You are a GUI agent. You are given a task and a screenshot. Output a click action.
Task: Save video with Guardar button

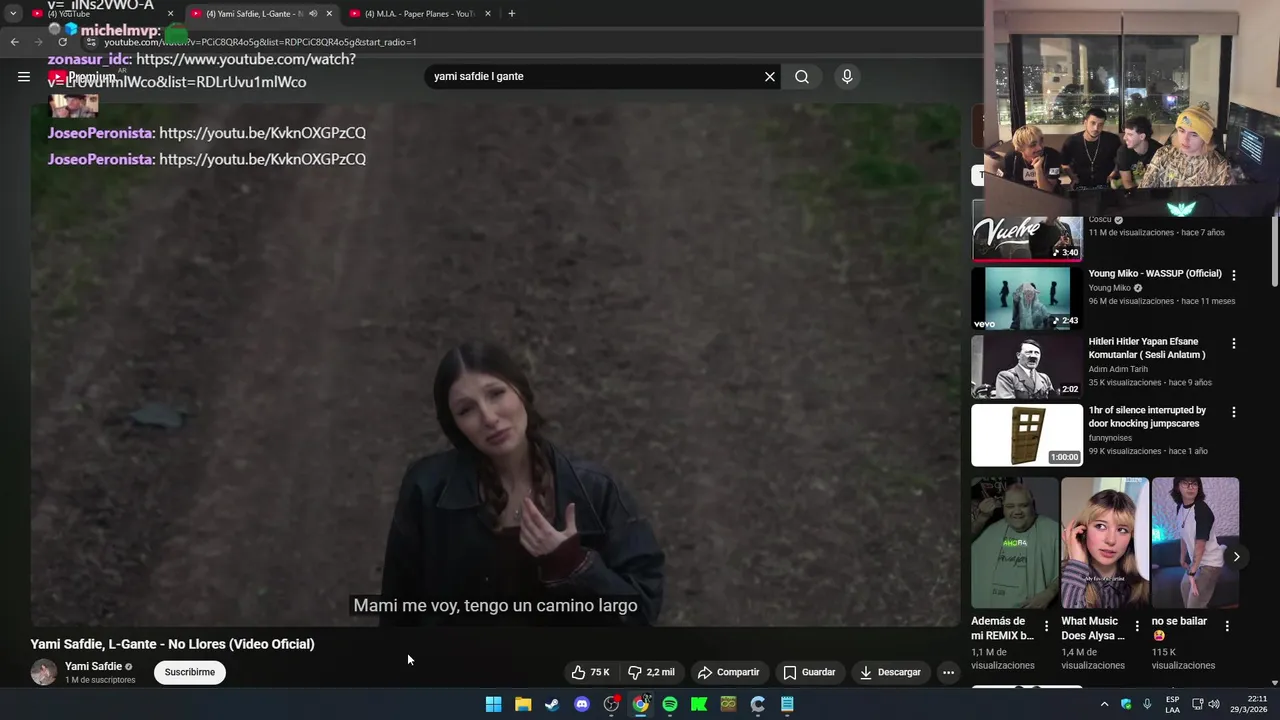[809, 672]
